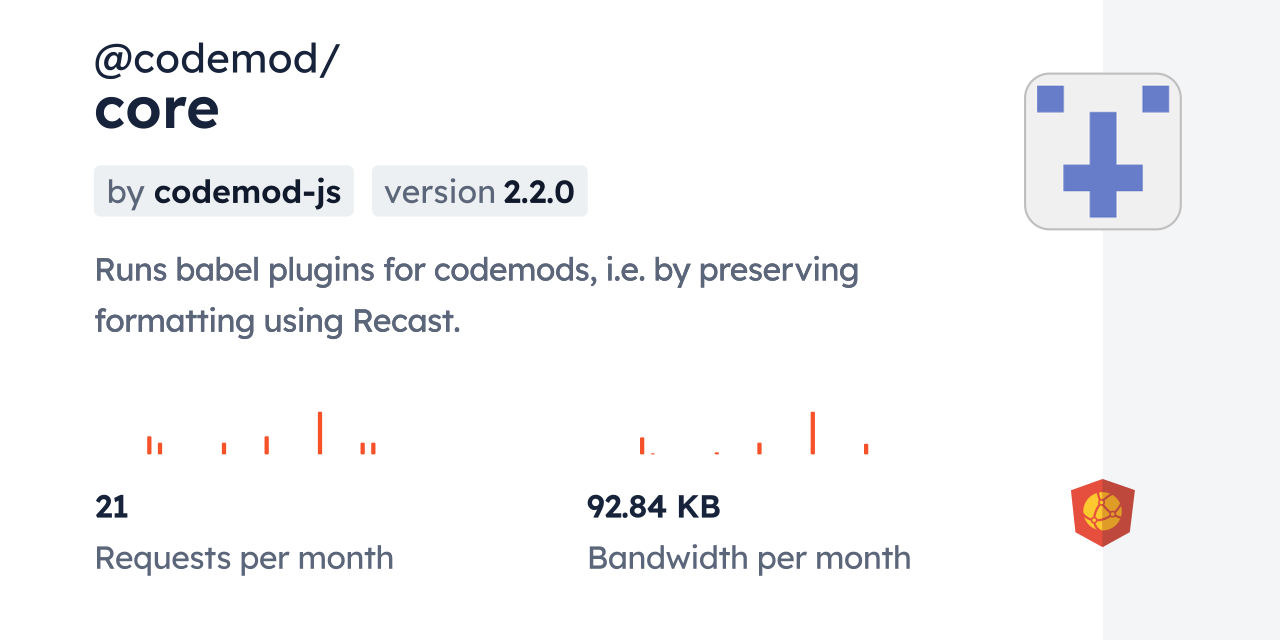Click the Requests per month label

pyautogui.click(x=244, y=558)
